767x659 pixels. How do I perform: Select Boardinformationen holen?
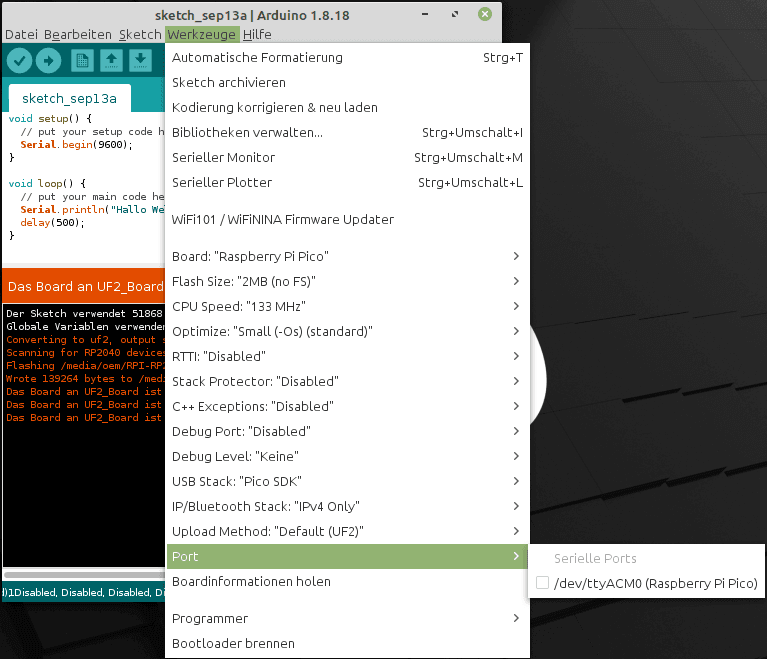pos(251,581)
